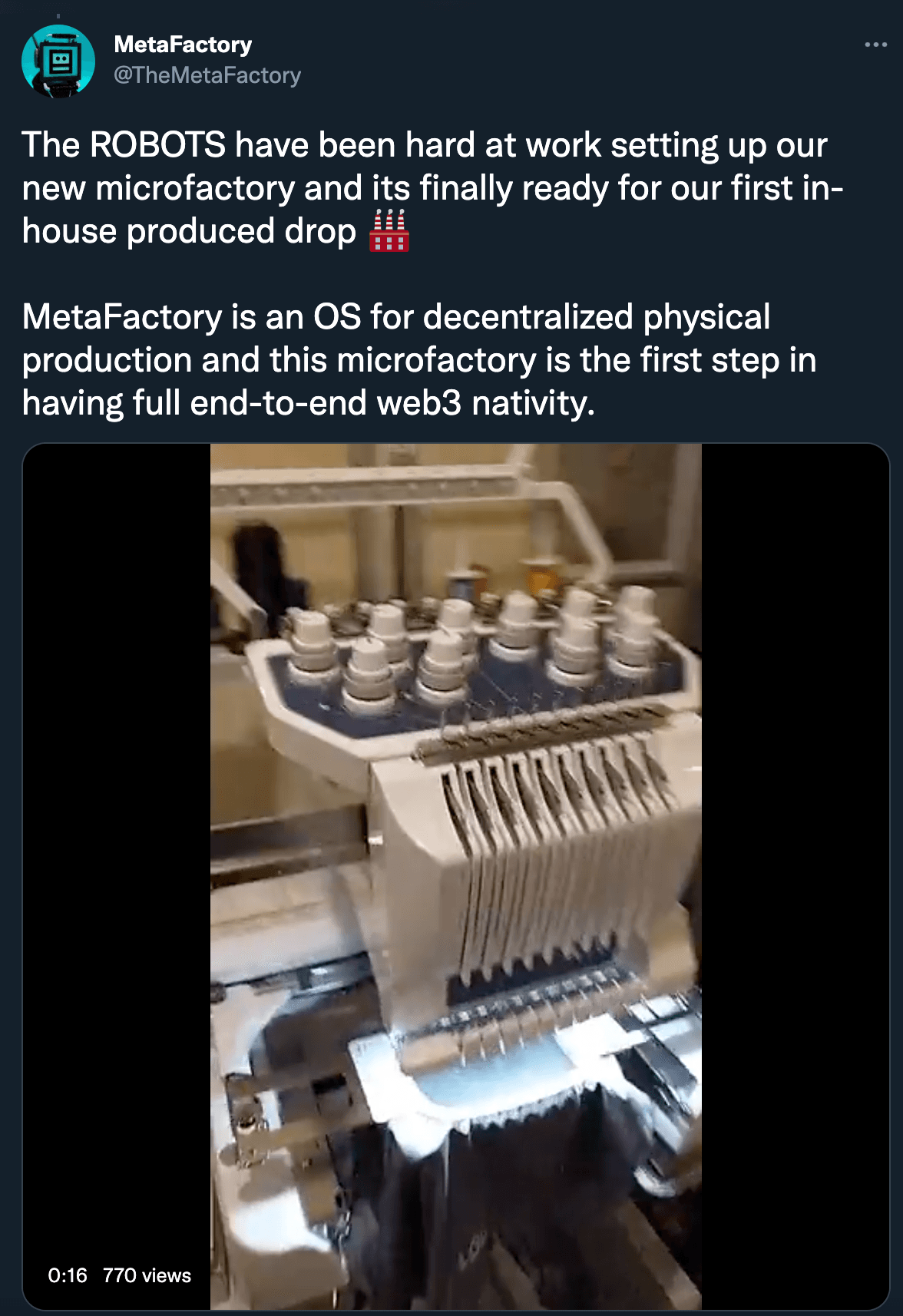The width and height of the screenshot is (903, 1316).
Task: Open the MetaFactory robot avatar
Action: click(x=58, y=61)
